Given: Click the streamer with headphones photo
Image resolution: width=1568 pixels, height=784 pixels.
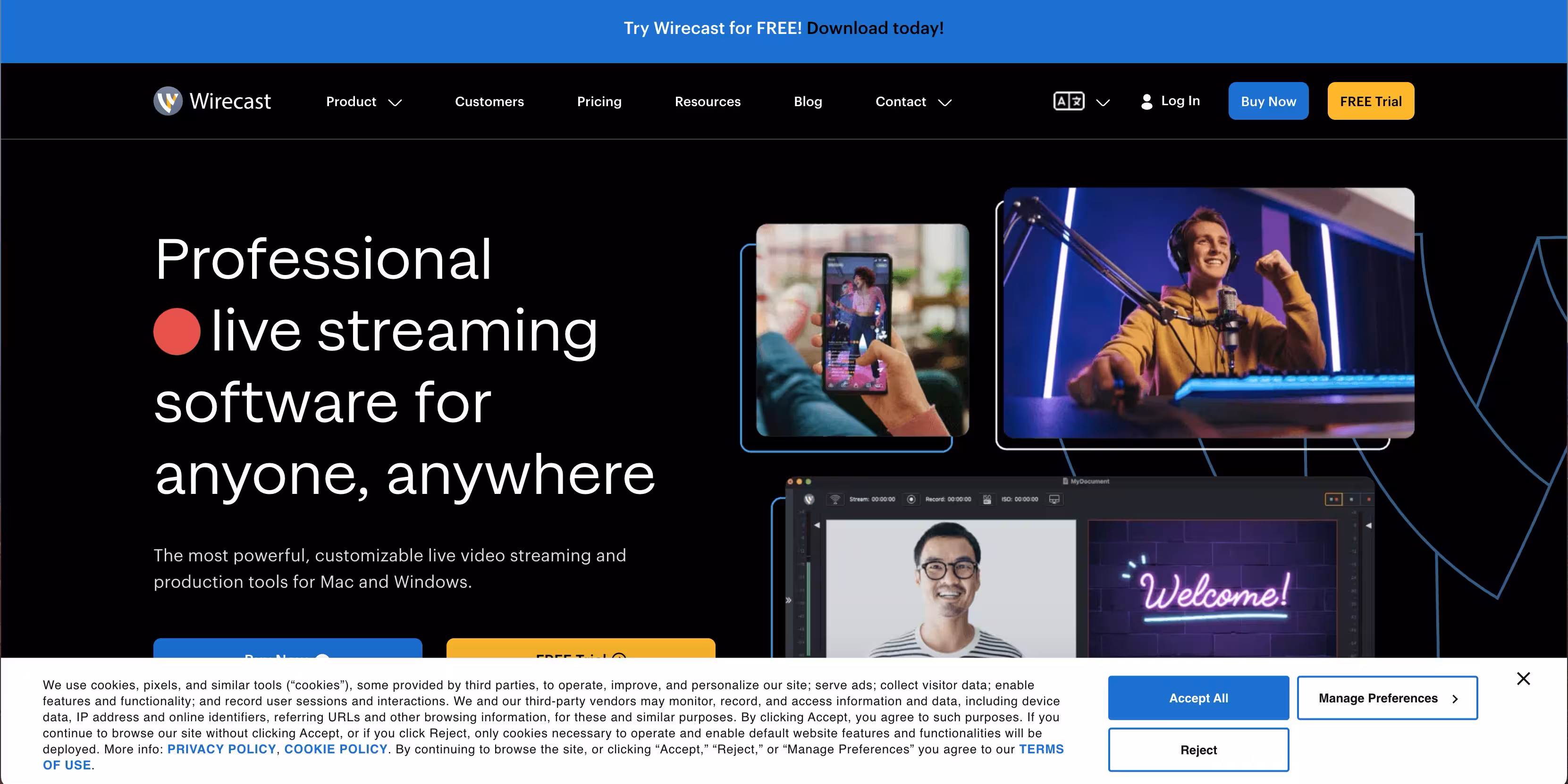Looking at the screenshot, I should pos(1208,313).
